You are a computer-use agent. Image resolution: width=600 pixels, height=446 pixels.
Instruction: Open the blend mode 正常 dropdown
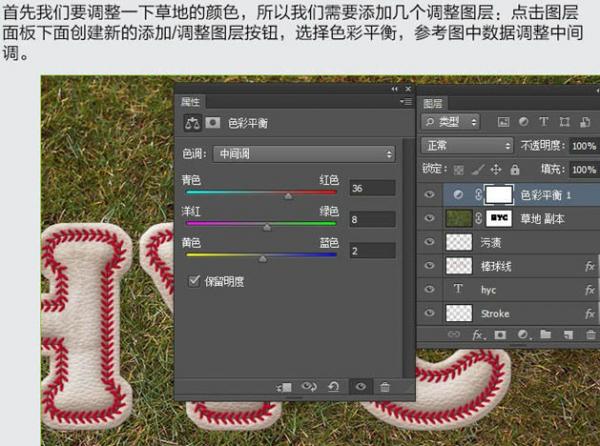[466, 145]
